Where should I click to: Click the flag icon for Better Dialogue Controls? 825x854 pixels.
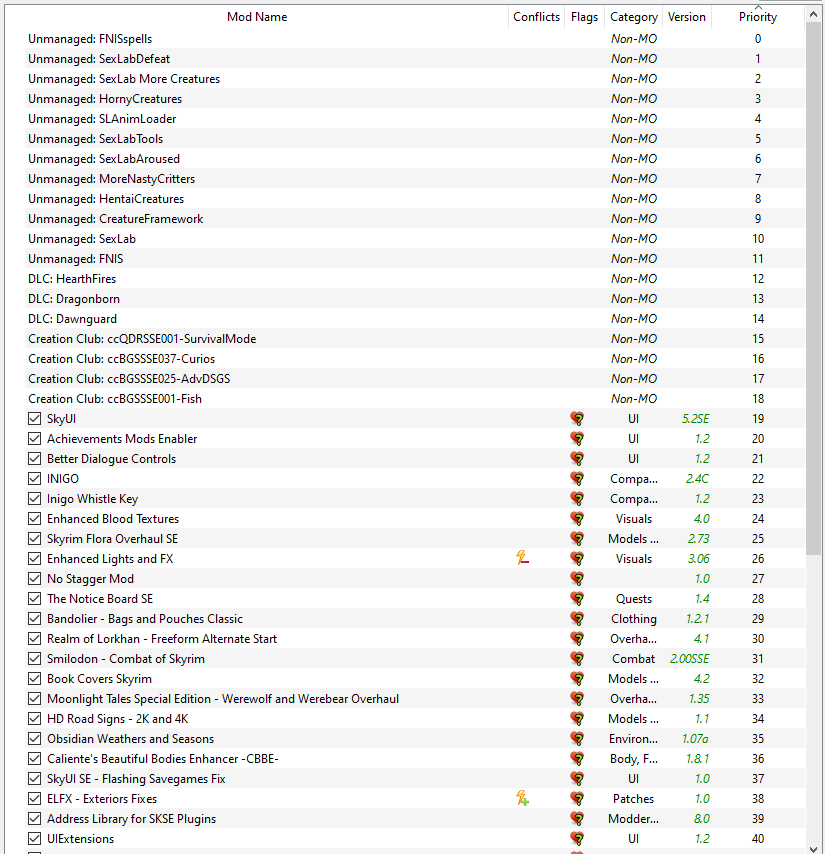(577, 459)
